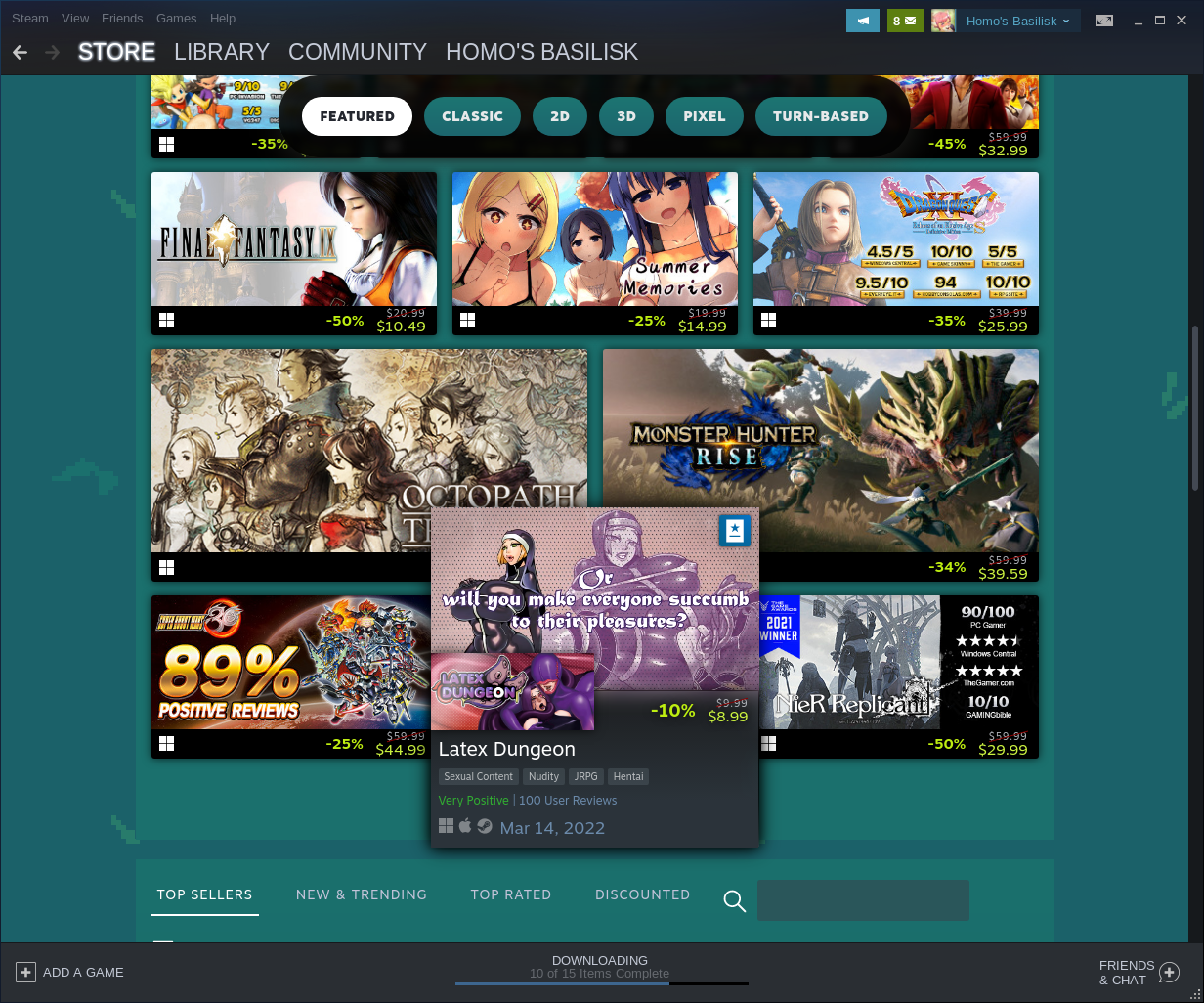The height and width of the screenshot is (1003, 1204).
Task: Click Windows icon under NieR Replicant
Action: point(768,744)
